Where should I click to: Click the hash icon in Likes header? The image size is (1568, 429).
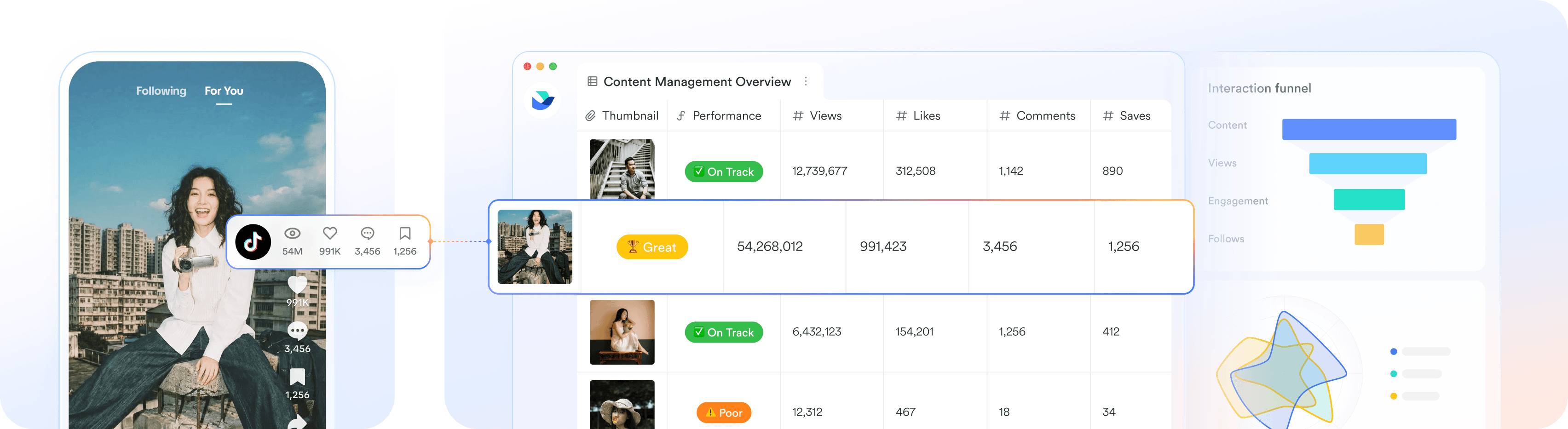pyautogui.click(x=901, y=115)
